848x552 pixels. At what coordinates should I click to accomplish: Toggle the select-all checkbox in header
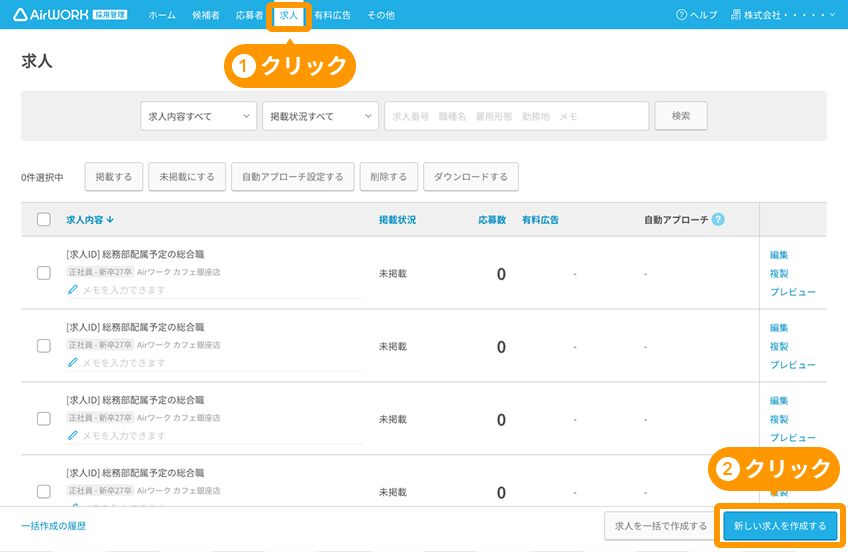coord(44,220)
